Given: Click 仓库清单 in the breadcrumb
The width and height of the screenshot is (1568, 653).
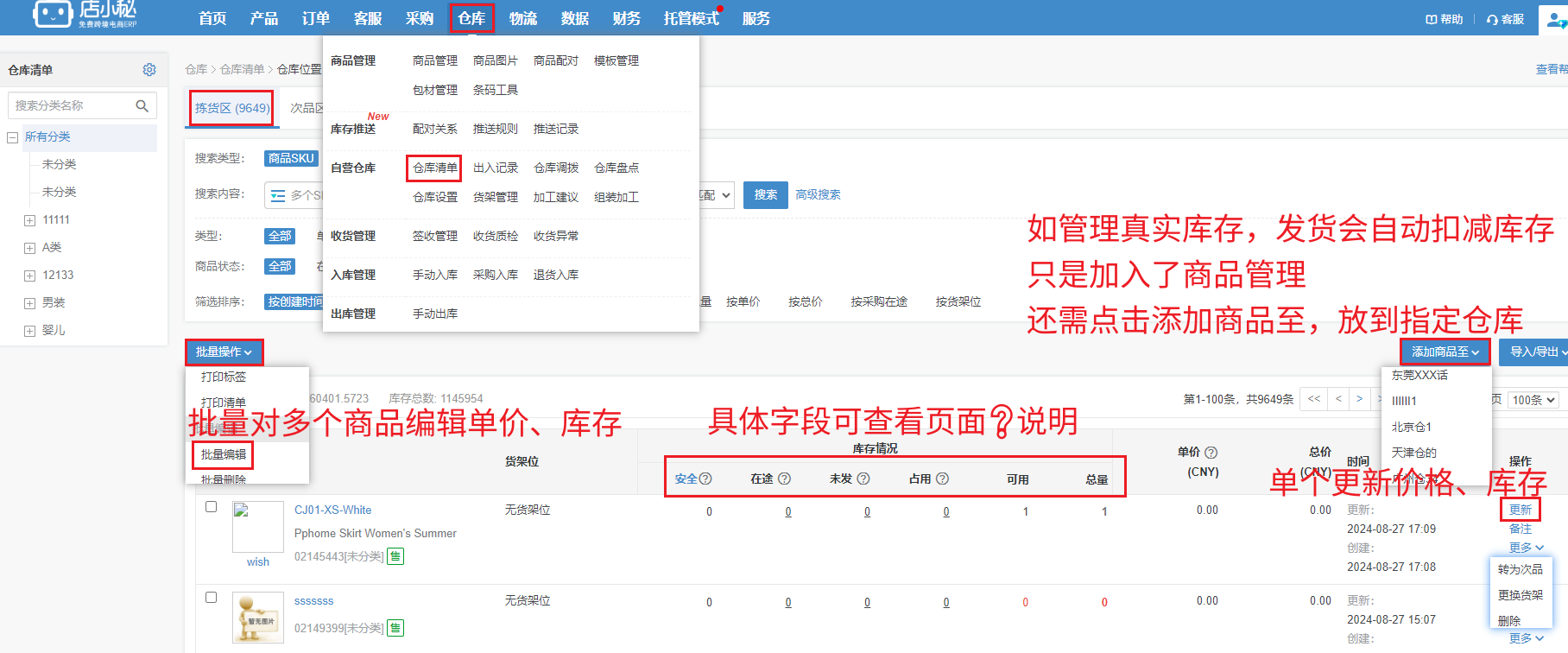Looking at the screenshot, I should [243, 69].
